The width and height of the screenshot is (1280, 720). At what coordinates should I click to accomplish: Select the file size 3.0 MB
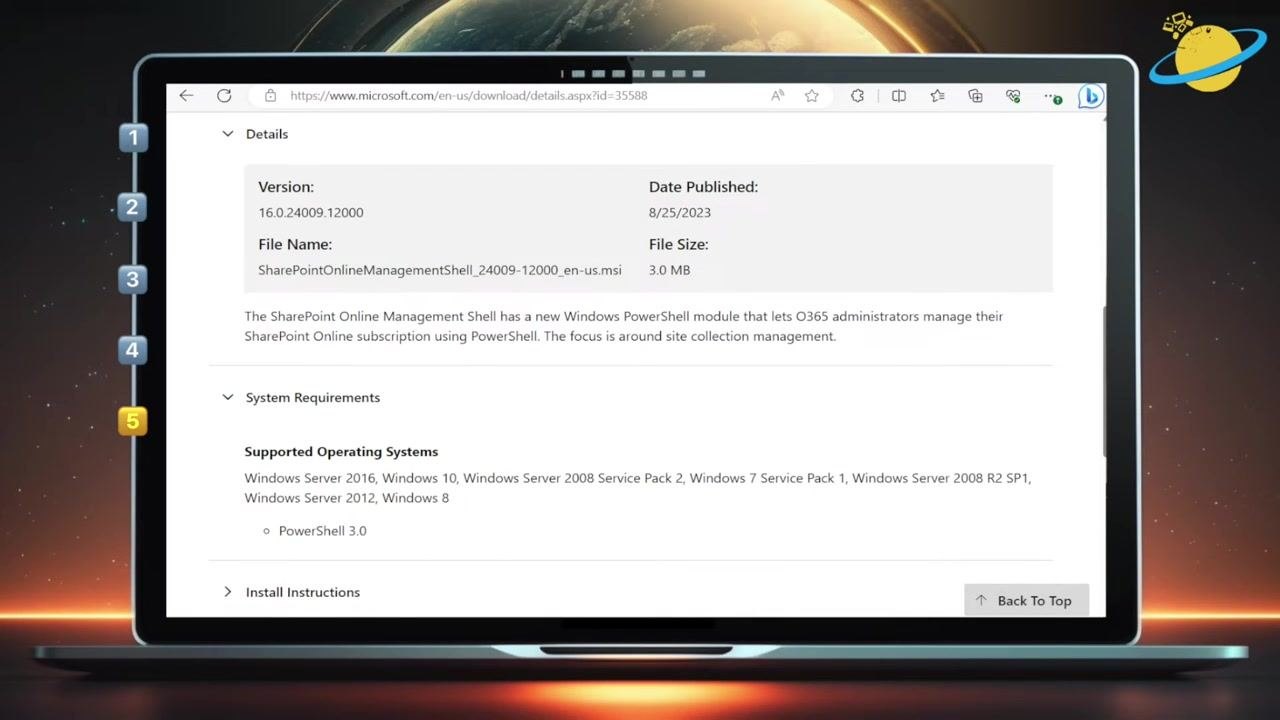(670, 270)
